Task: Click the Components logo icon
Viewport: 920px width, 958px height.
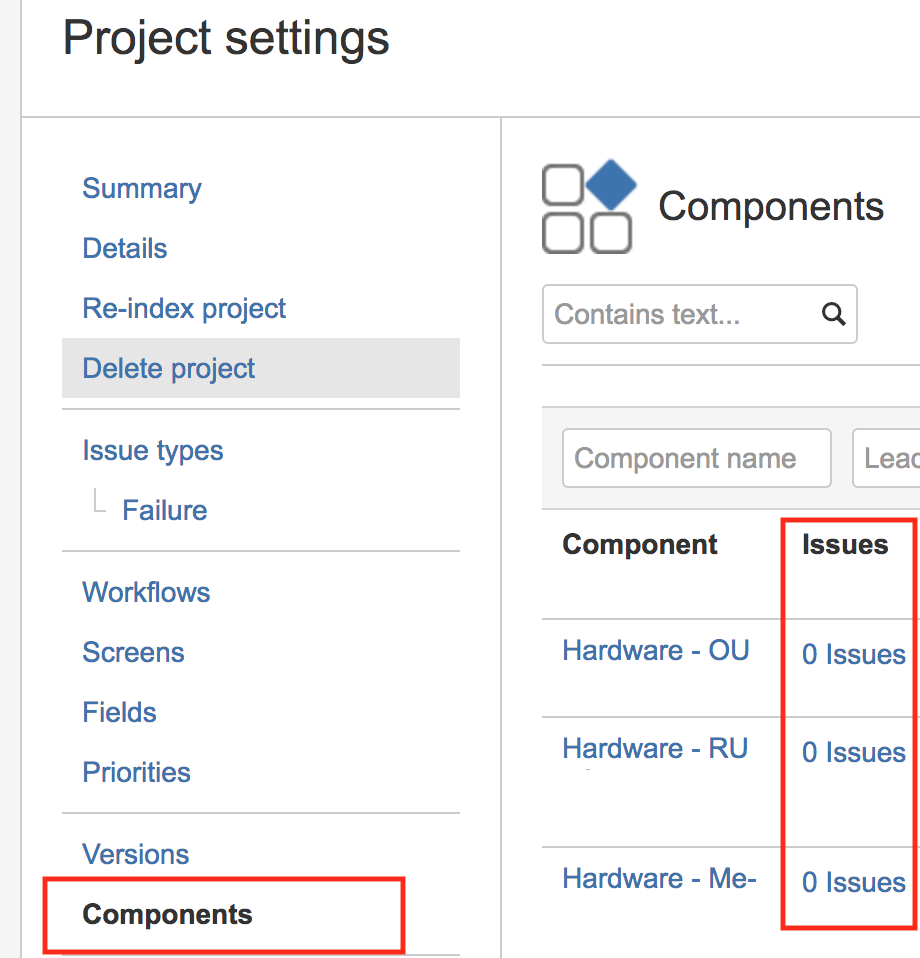Action: coord(588,207)
